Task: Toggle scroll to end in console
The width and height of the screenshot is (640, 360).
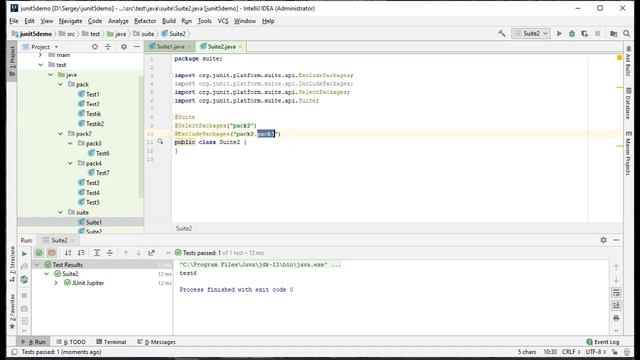Action: pyautogui.click(x=616, y=305)
